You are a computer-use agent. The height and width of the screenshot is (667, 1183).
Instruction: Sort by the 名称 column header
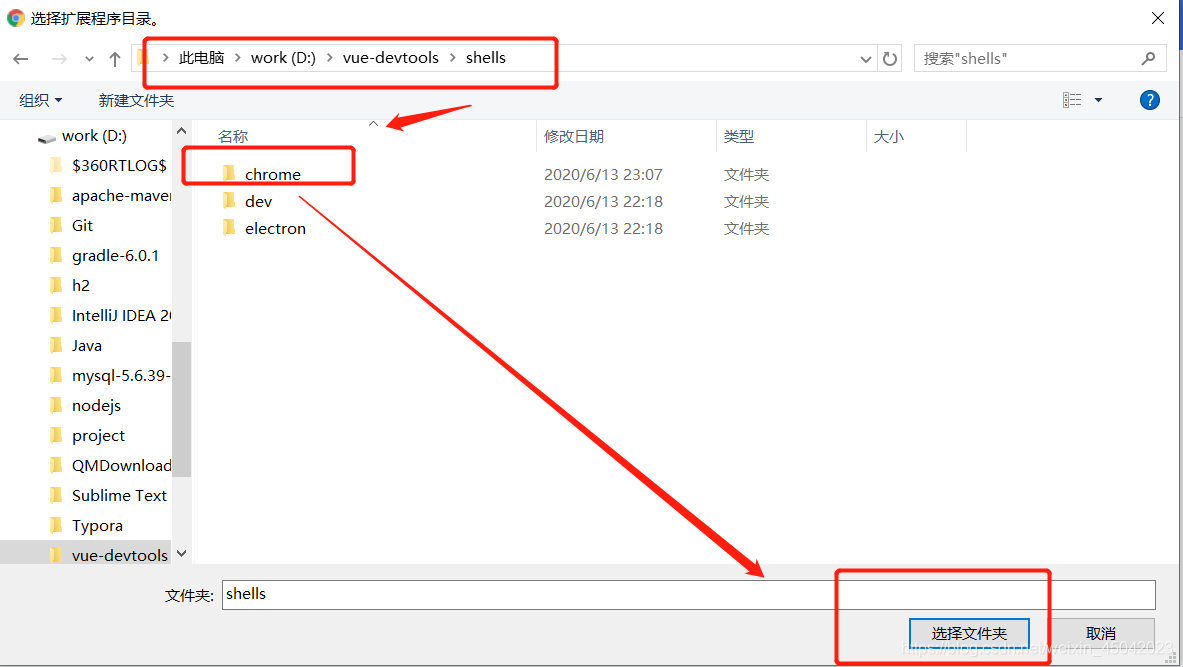232,137
